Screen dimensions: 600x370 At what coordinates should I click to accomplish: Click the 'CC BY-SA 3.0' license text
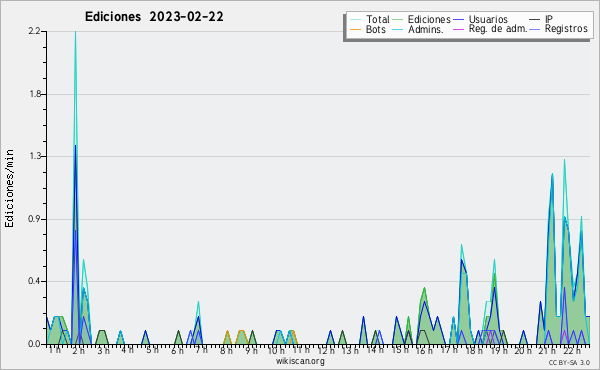click(569, 363)
